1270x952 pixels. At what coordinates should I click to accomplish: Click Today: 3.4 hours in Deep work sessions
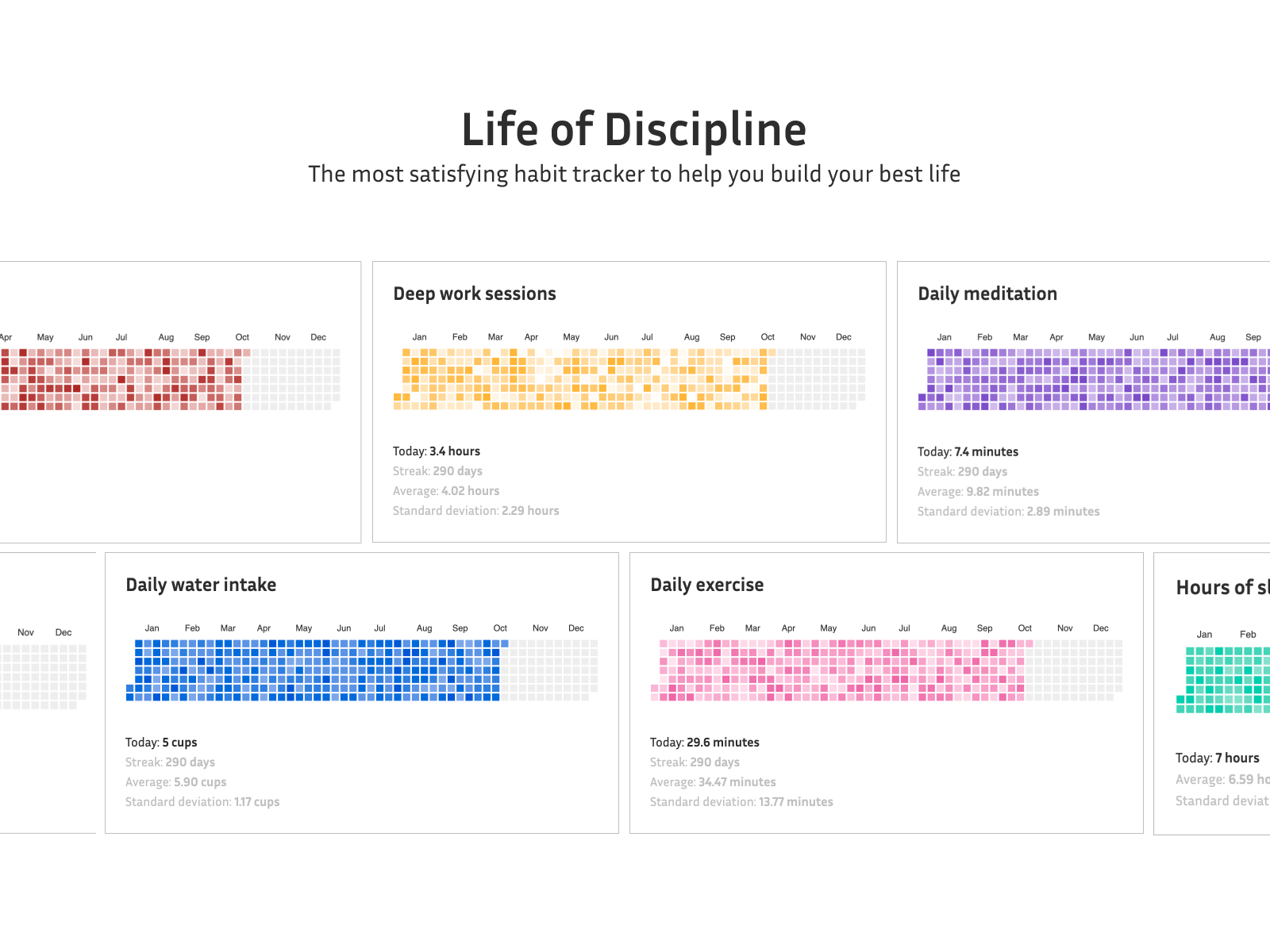point(437,451)
